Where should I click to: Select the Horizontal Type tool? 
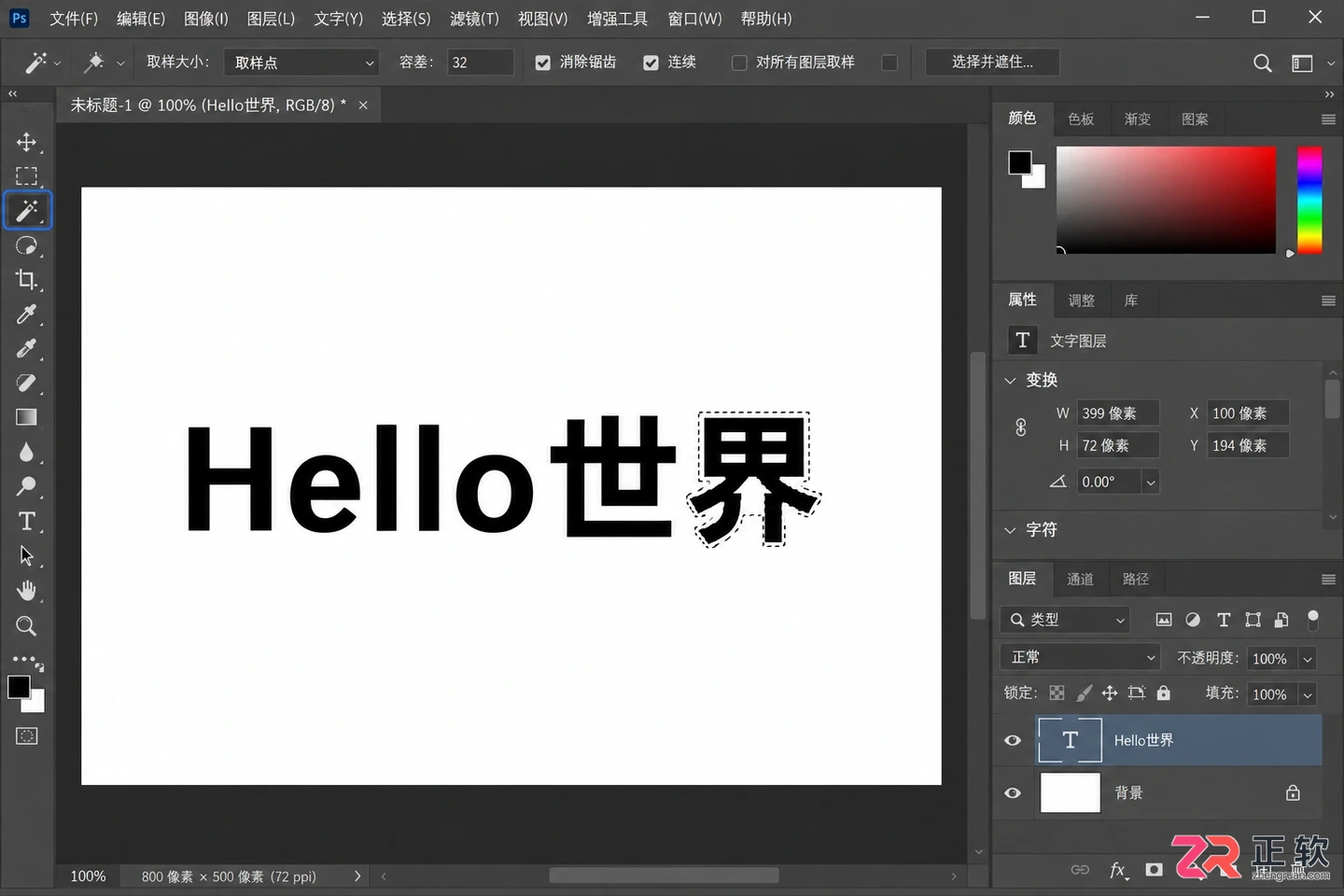tap(26, 521)
